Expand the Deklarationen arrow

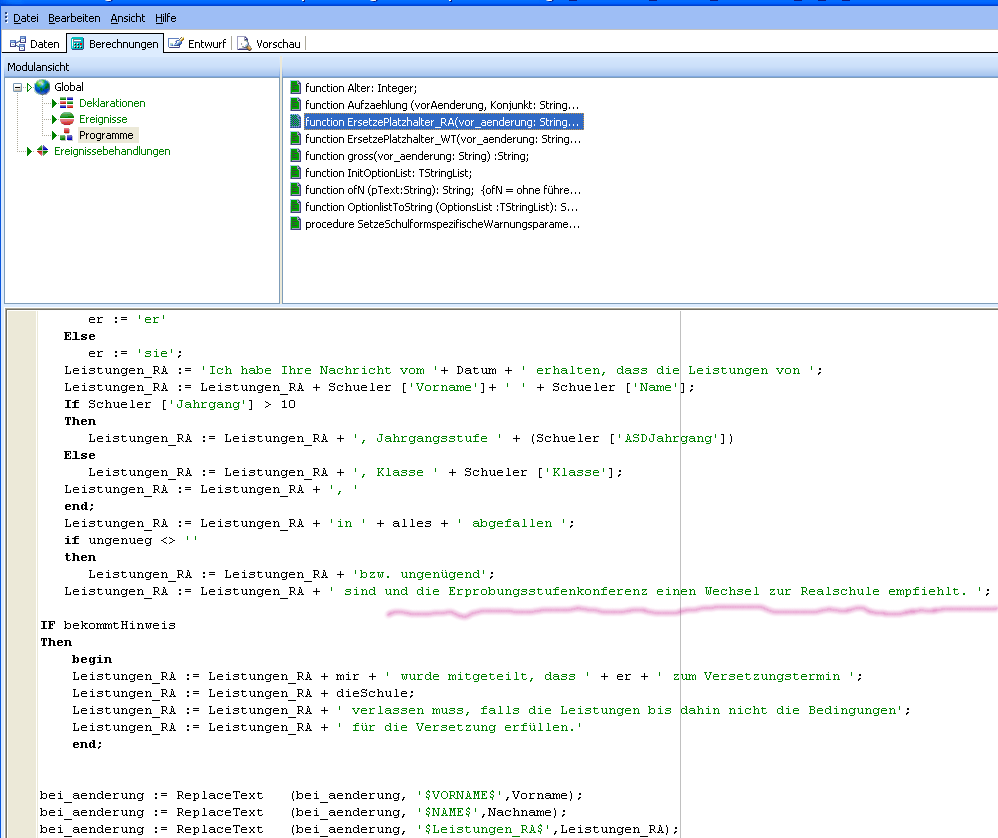tap(55, 103)
